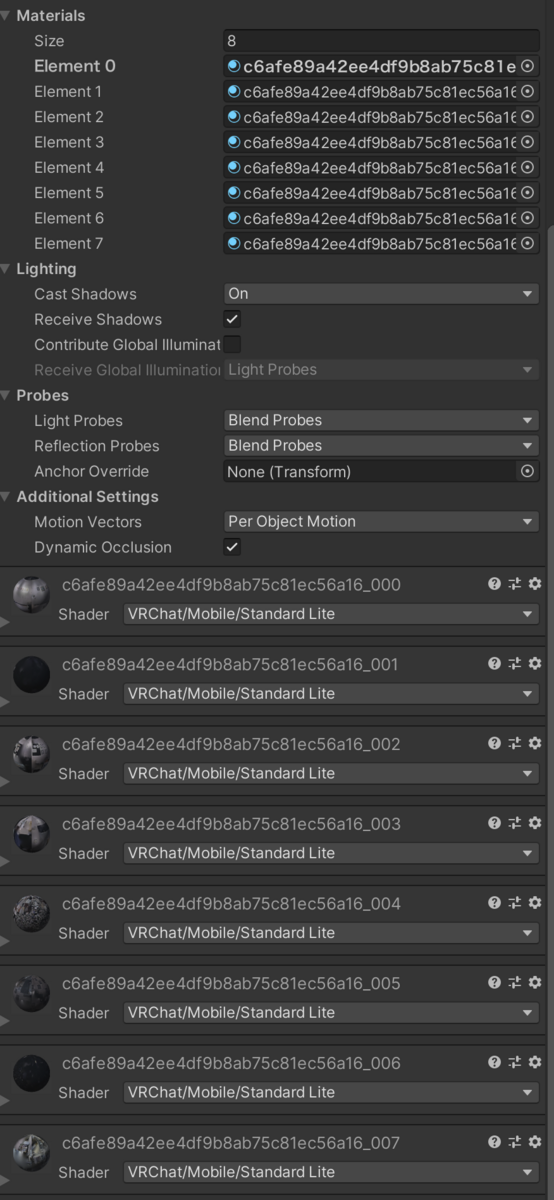Collapse the Additional Settings section
The height and width of the screenshot is (1200, 554).
6,496
